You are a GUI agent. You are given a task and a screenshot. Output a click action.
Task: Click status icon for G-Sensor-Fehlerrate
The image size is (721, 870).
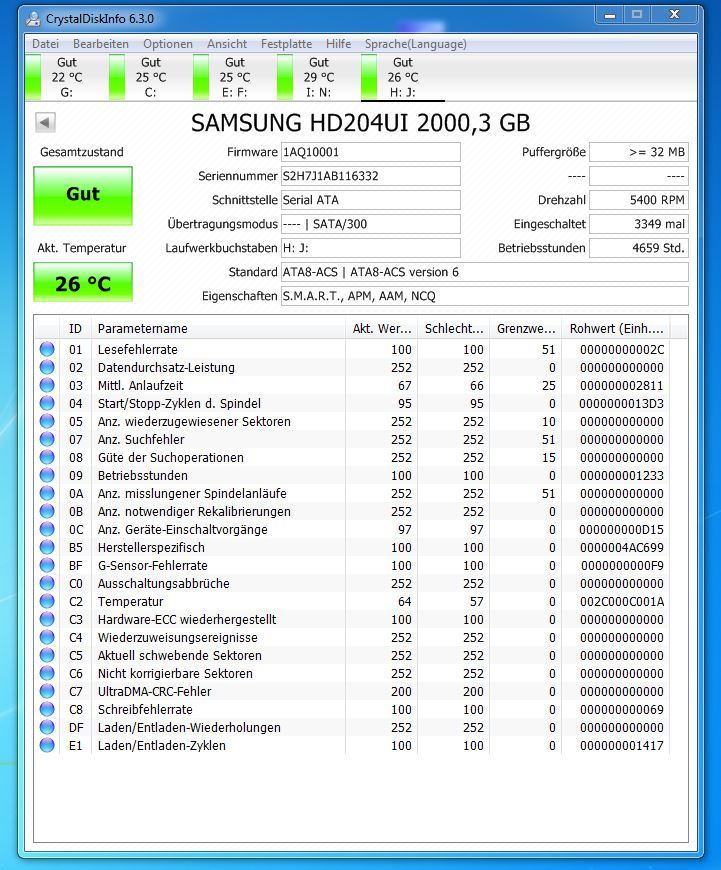(47, 565)
